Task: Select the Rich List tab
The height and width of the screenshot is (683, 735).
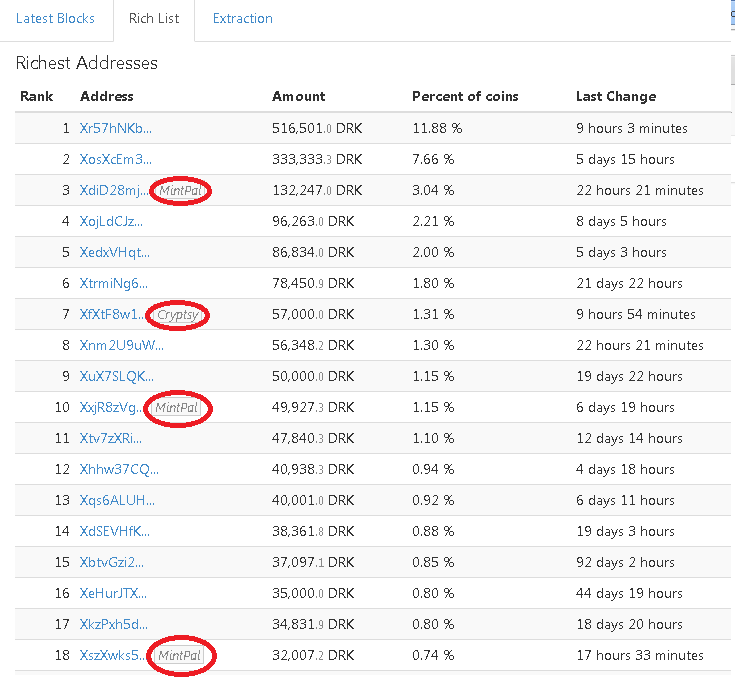Action: (x=154, y=19)
